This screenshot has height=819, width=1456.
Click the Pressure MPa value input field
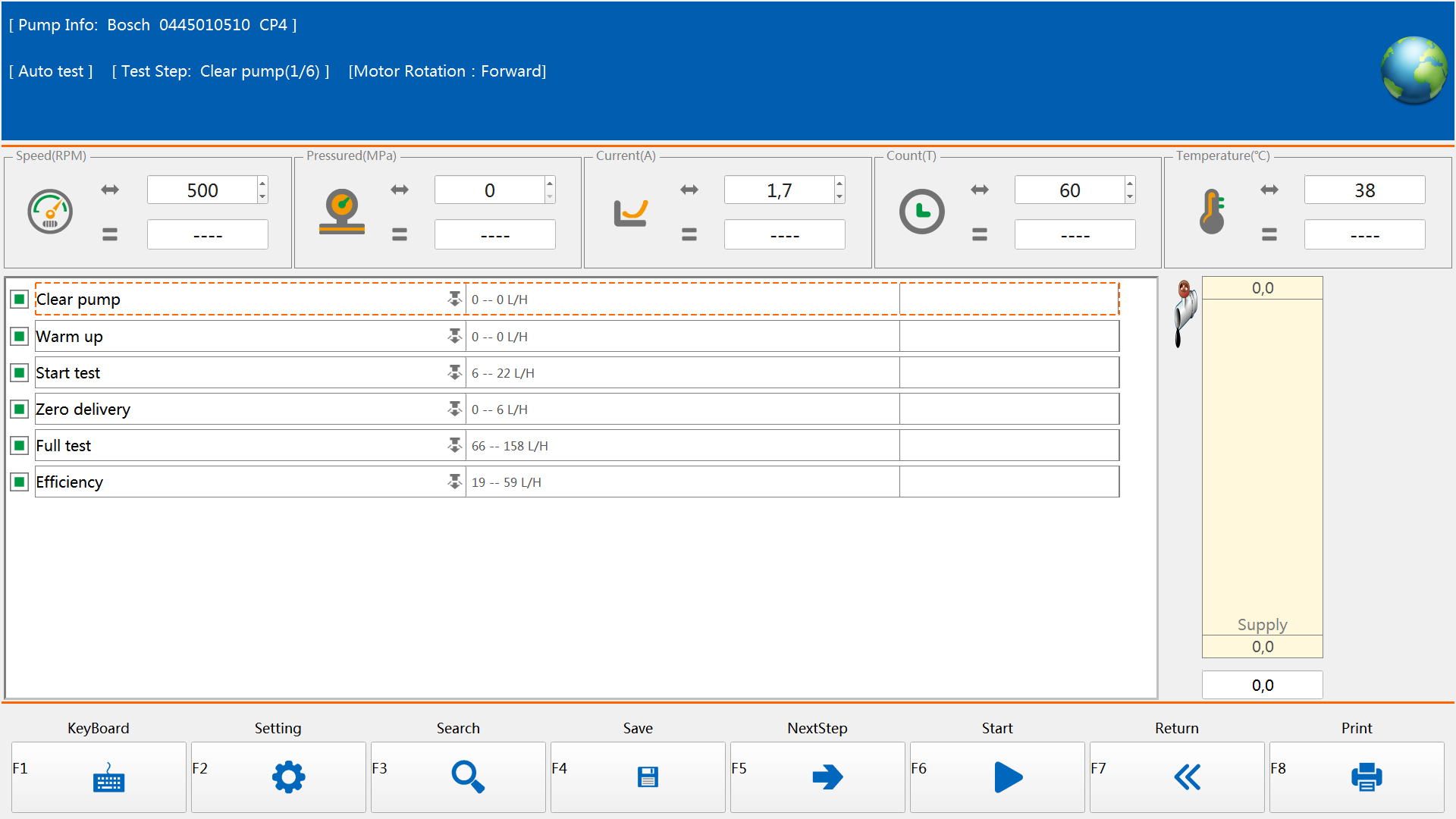click(x=489, y=190)
